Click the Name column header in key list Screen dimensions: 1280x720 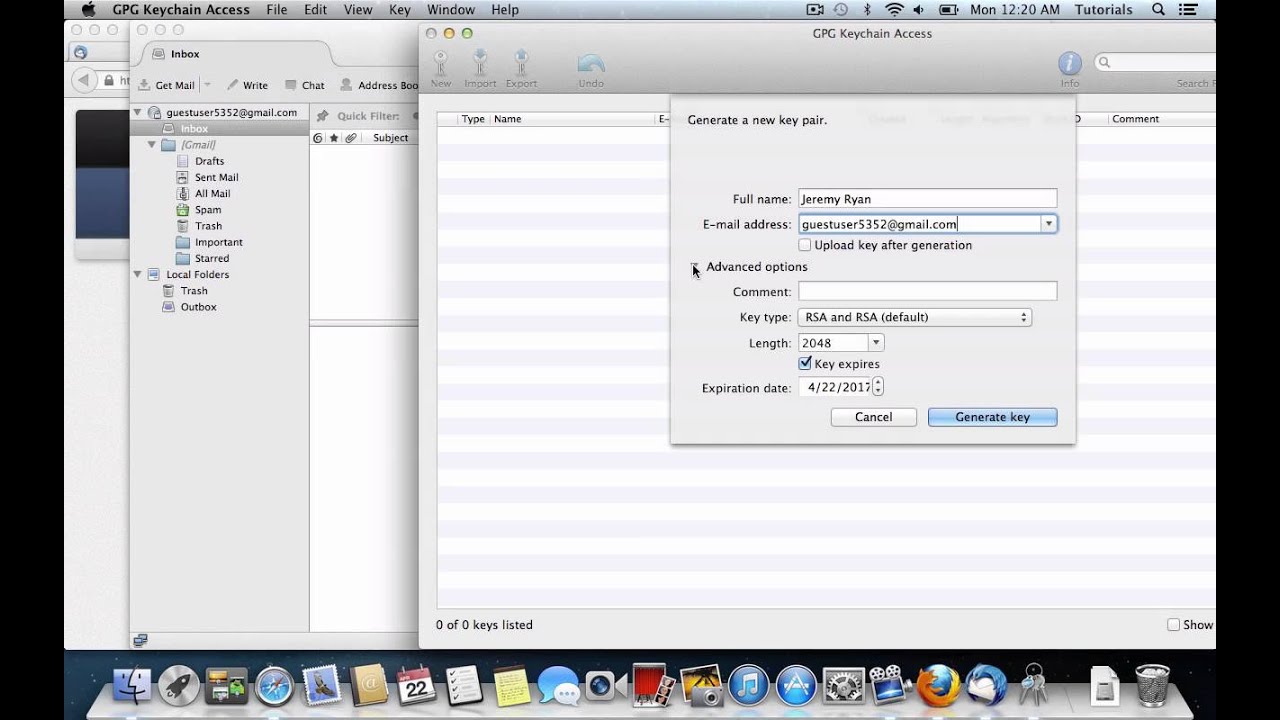pyautogui.click(x=571, y=119)
